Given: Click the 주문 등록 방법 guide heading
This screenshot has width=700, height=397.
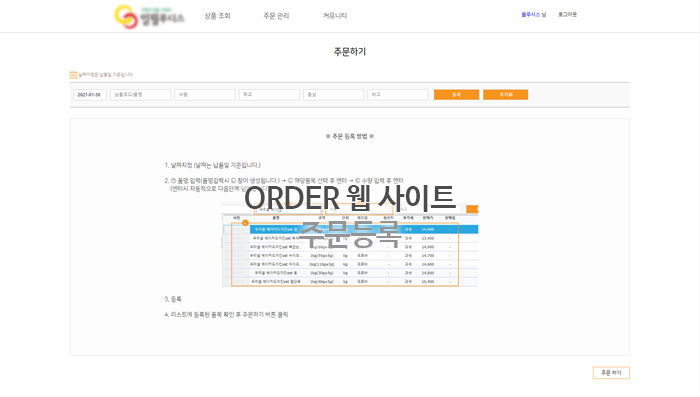Looking at the screenshot, I should 350,136.
